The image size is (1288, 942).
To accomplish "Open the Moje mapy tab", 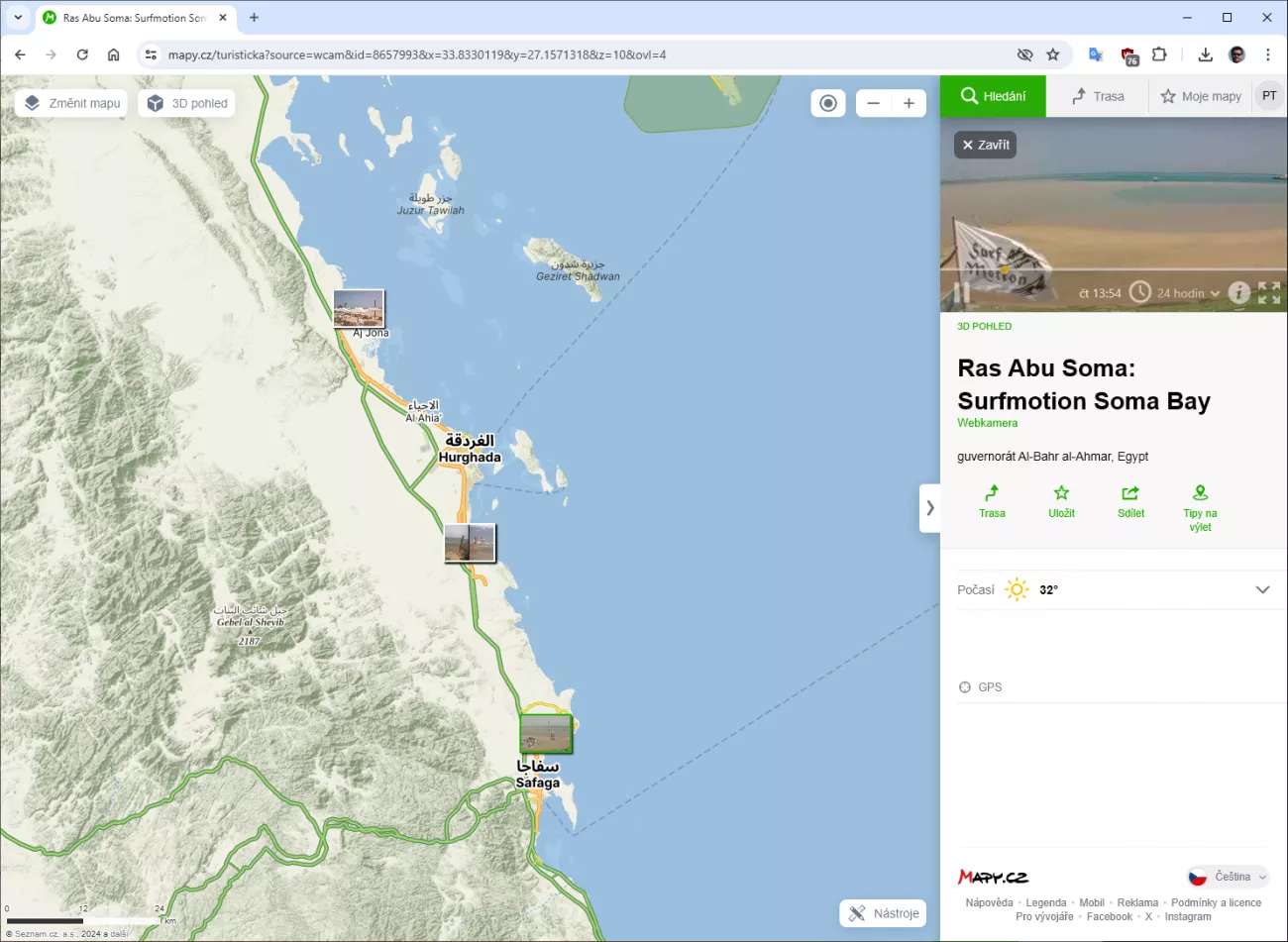I will coord(1201,96).
